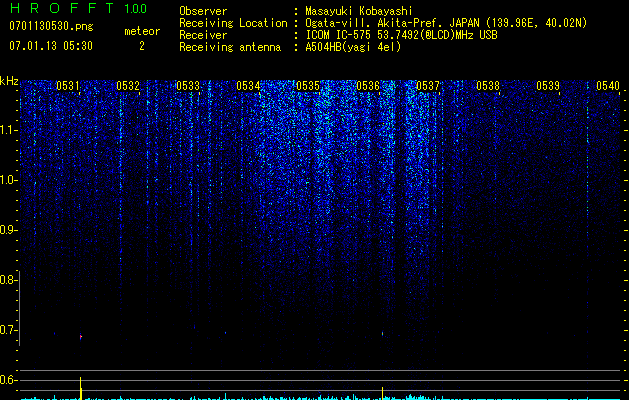The width and height of the screenshot is (629, 400).
Task: Click the 0536 time marker
Action: 368,86
